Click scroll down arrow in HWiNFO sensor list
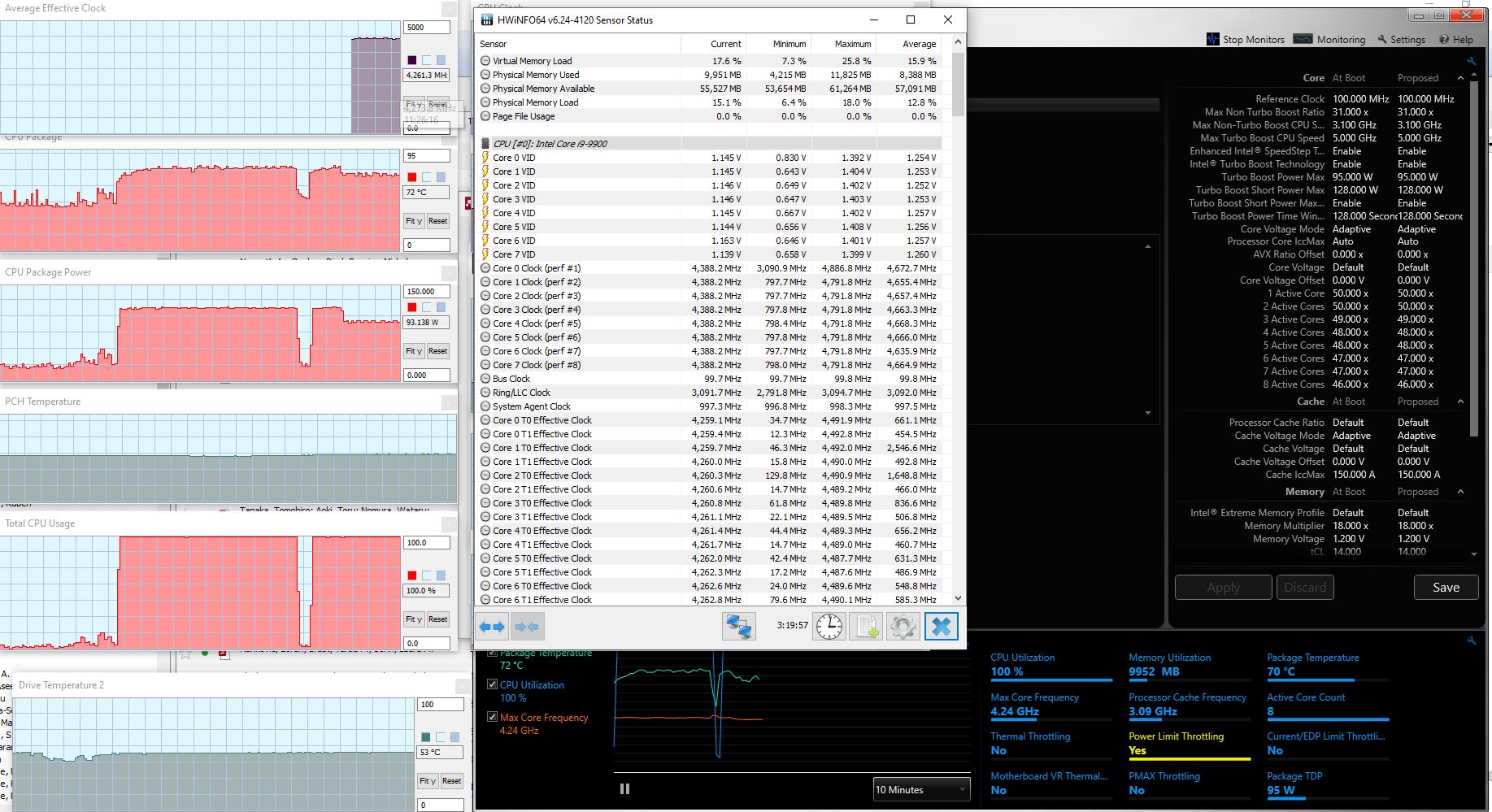 (959, 598)
